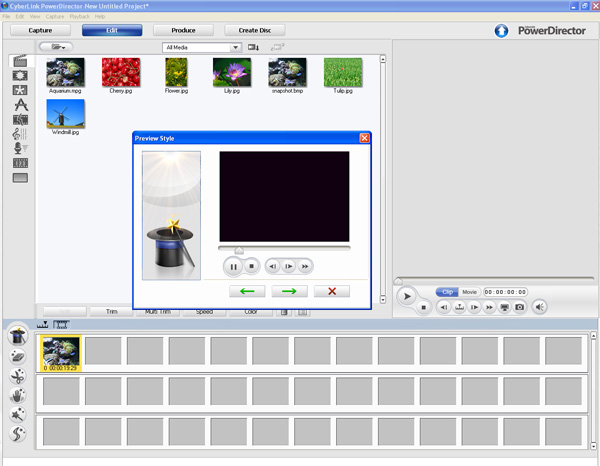Click the main preview seek slider handle
The width and height of the screenshot is (600, 466).
point(398,281)
